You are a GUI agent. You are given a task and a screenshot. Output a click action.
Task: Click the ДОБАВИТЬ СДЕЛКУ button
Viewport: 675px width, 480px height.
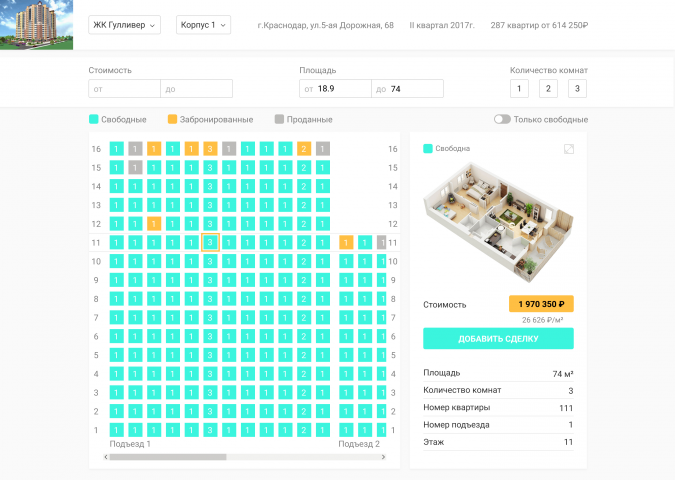click(x=498, y=338)
